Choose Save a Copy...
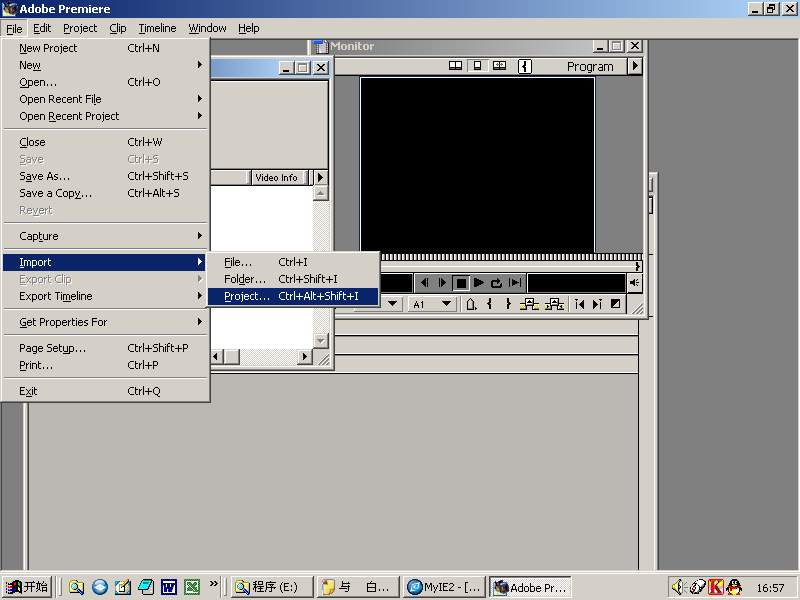This screenshot has height=600, width=800. (106, 193)
